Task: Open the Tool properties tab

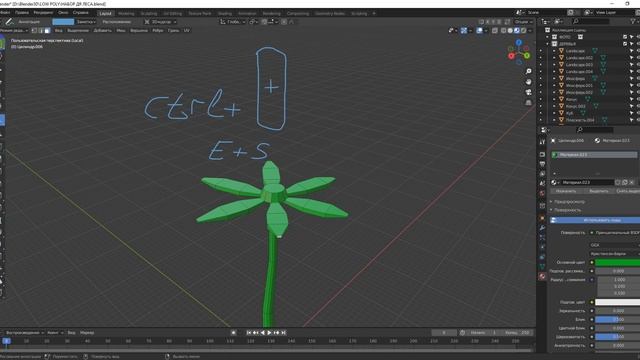Action: click(x=542, y=142)
